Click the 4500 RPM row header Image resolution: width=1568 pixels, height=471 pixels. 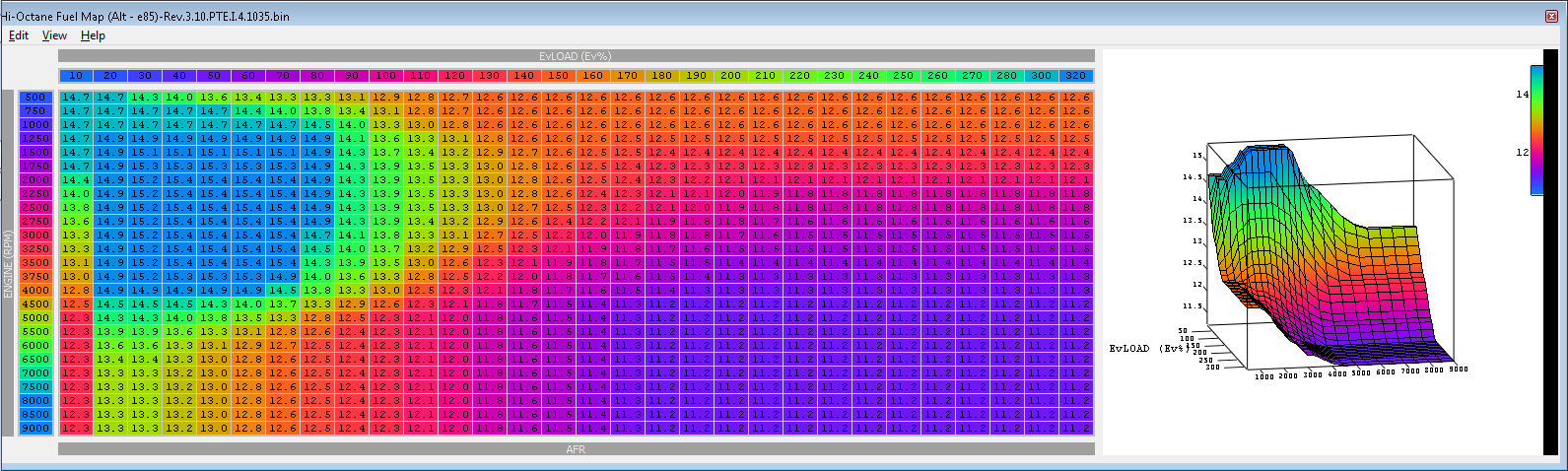pos(36,304)
